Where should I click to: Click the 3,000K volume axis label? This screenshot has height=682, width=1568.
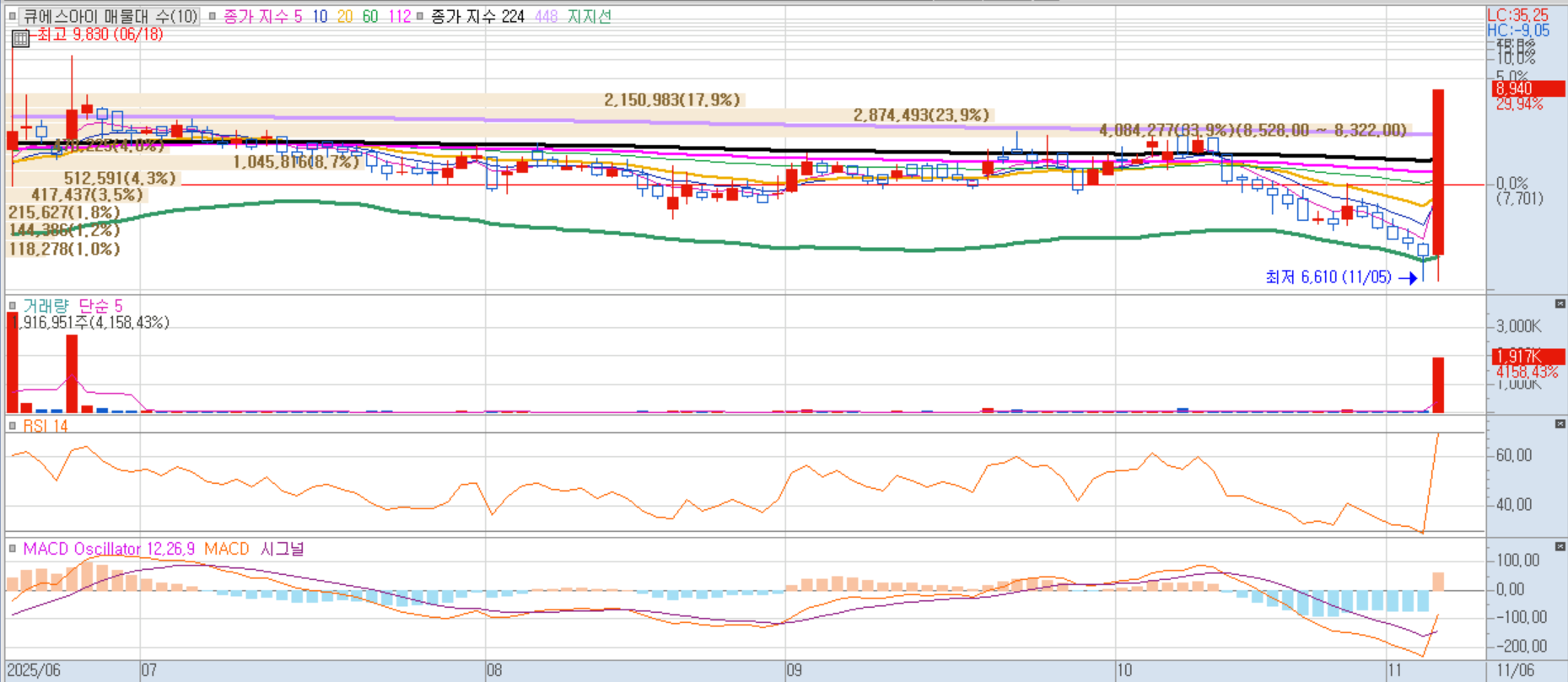click(1519, 326)
